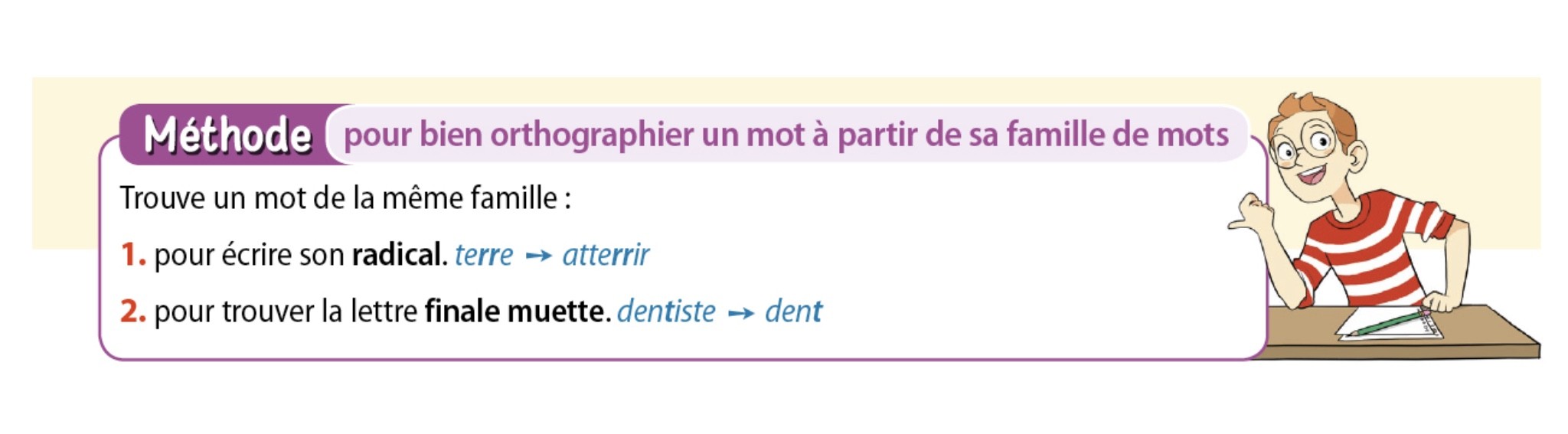This screenshot has width=1568, height=434.
Task: Click the purple Méthode label
Action: point(228,135)
